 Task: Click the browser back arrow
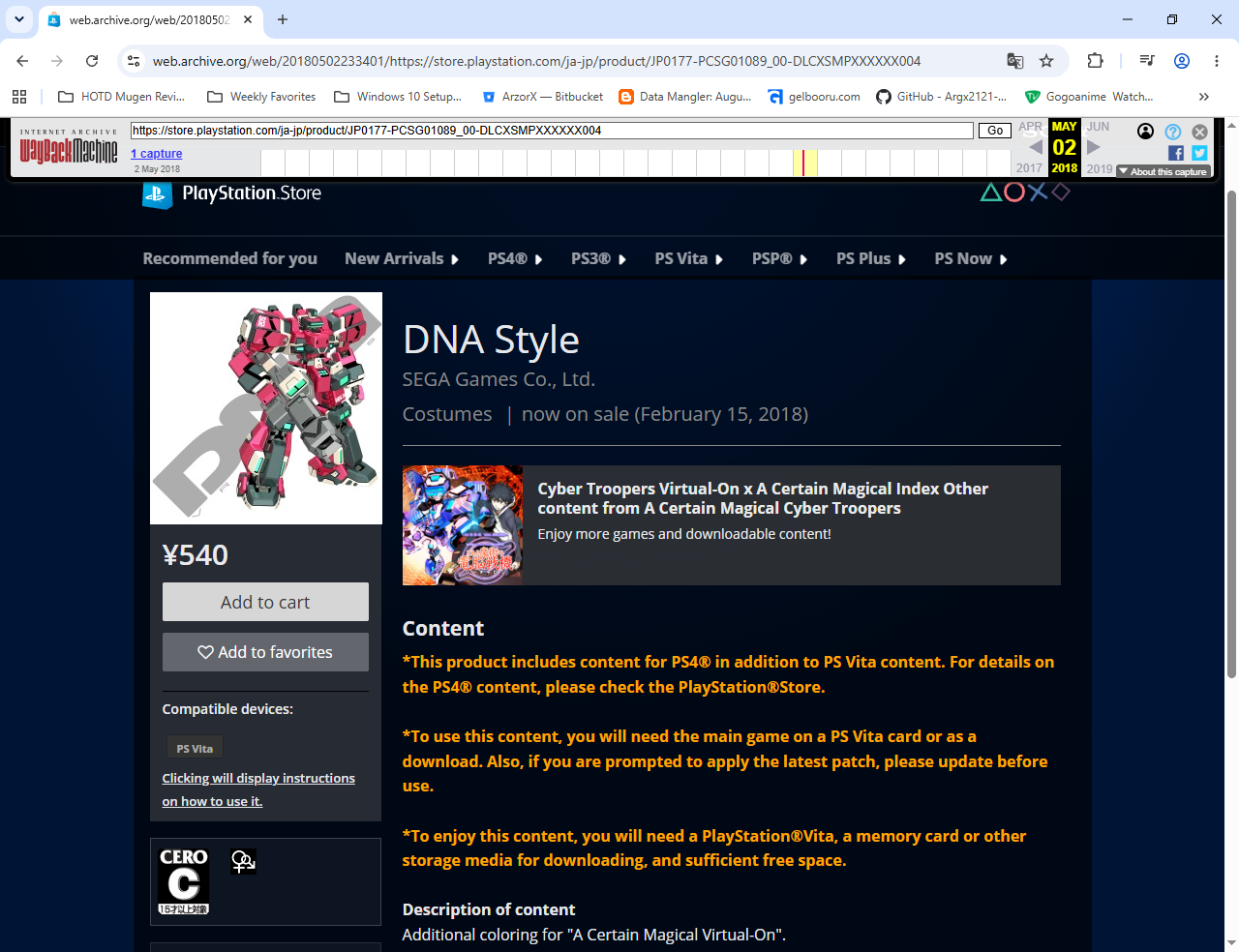click(x=22, y=61)
